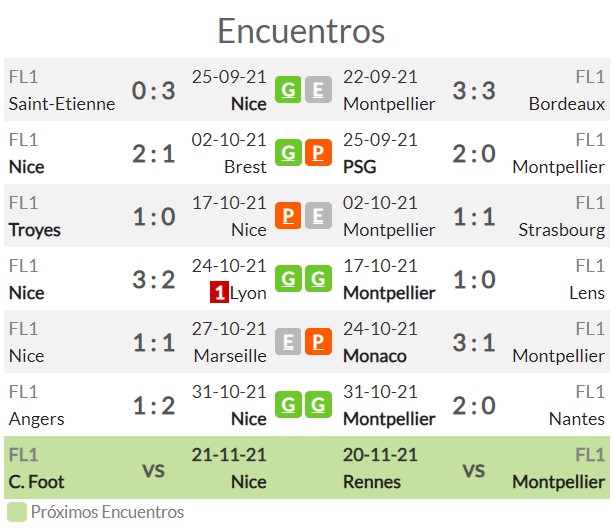612x532 pixels.
Task: Click green G badge for Saint-Etienne vs Nice
Action: point(288,90)
